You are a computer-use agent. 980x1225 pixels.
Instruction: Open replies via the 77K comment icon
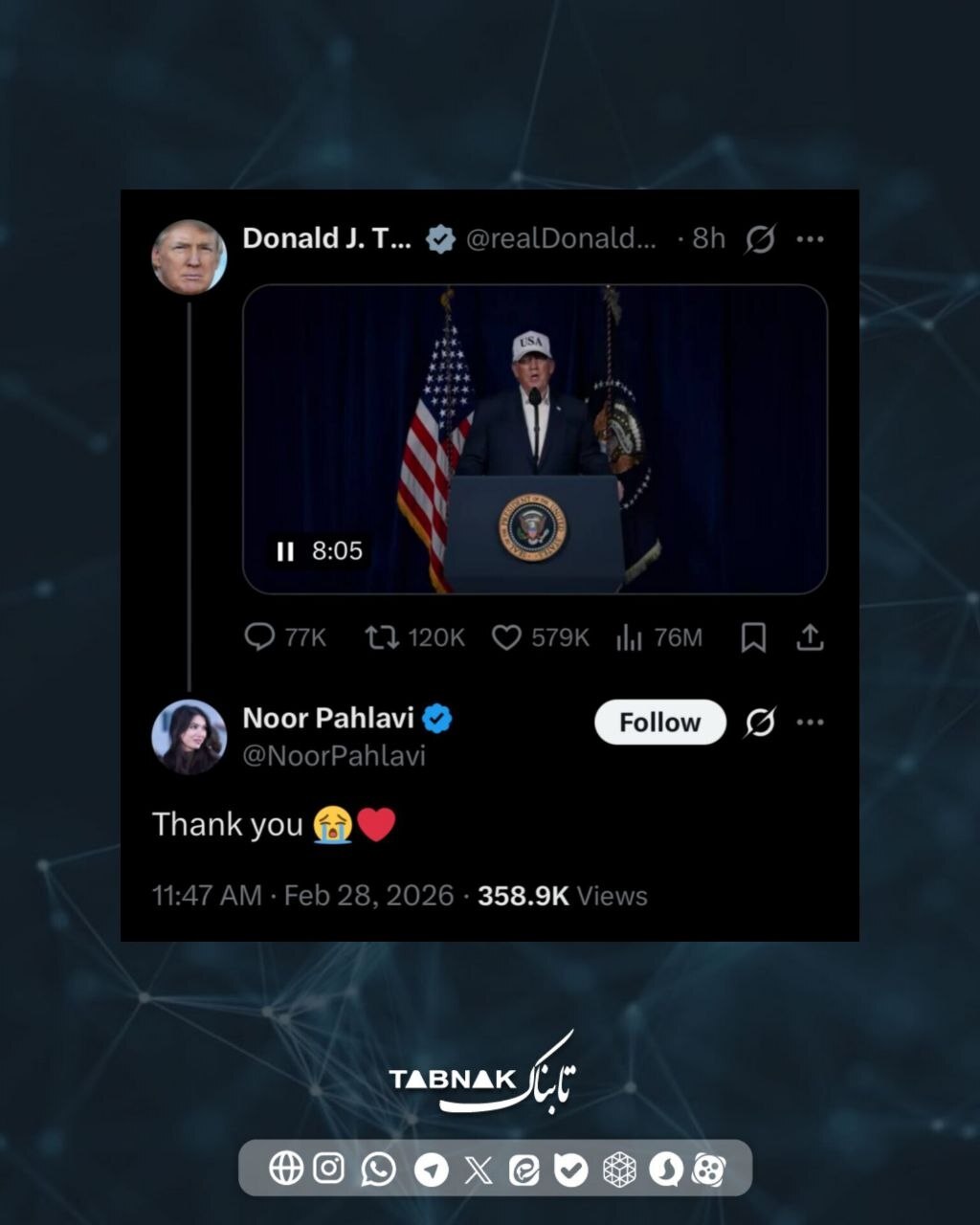pyautogui.click(x=259, y=637)
